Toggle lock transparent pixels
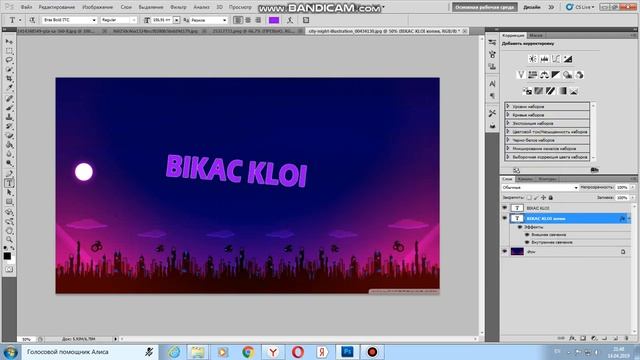Screen dimensions: 640x360 529,198
